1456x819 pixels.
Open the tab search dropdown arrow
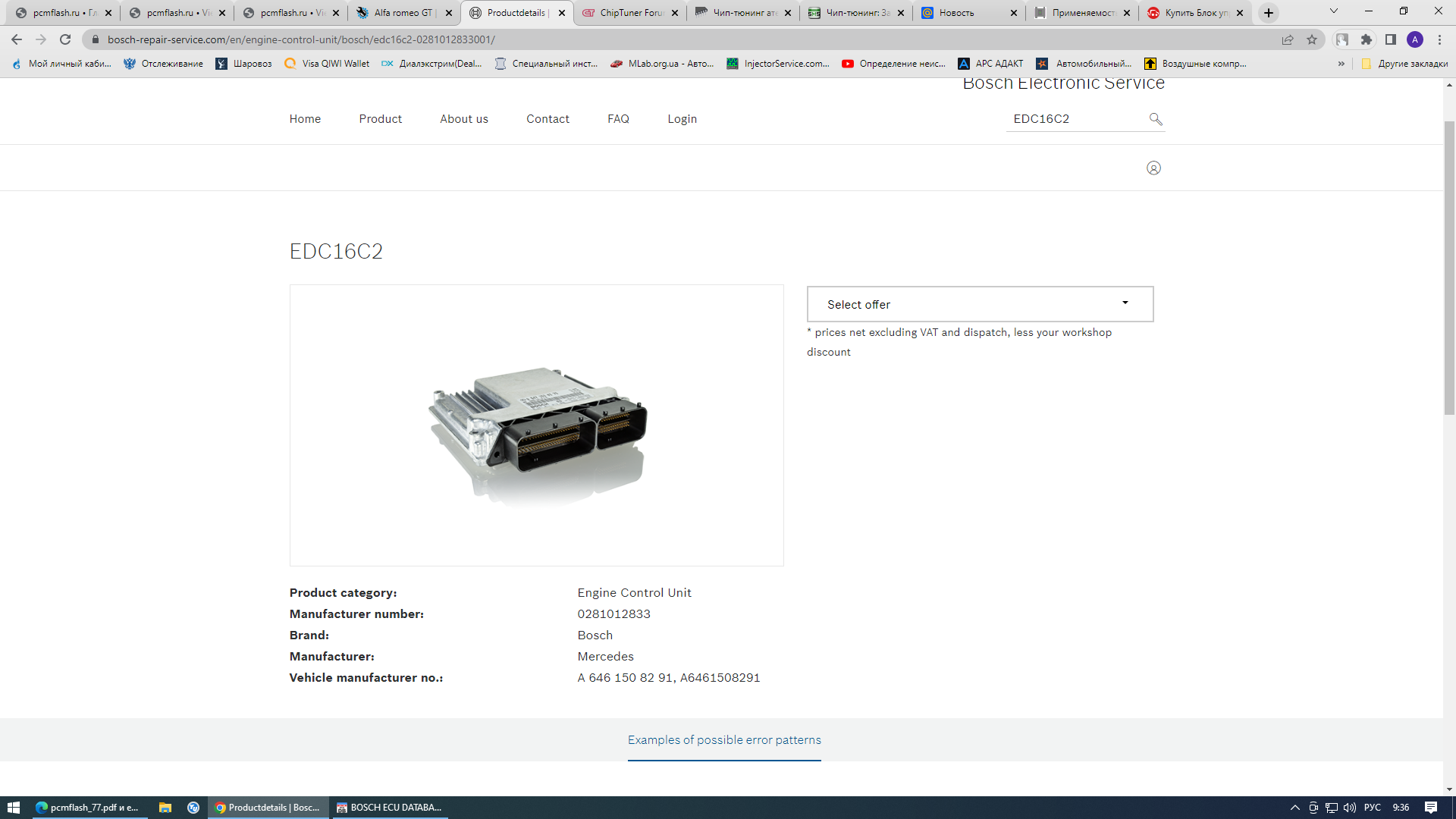click(1334, 11)
